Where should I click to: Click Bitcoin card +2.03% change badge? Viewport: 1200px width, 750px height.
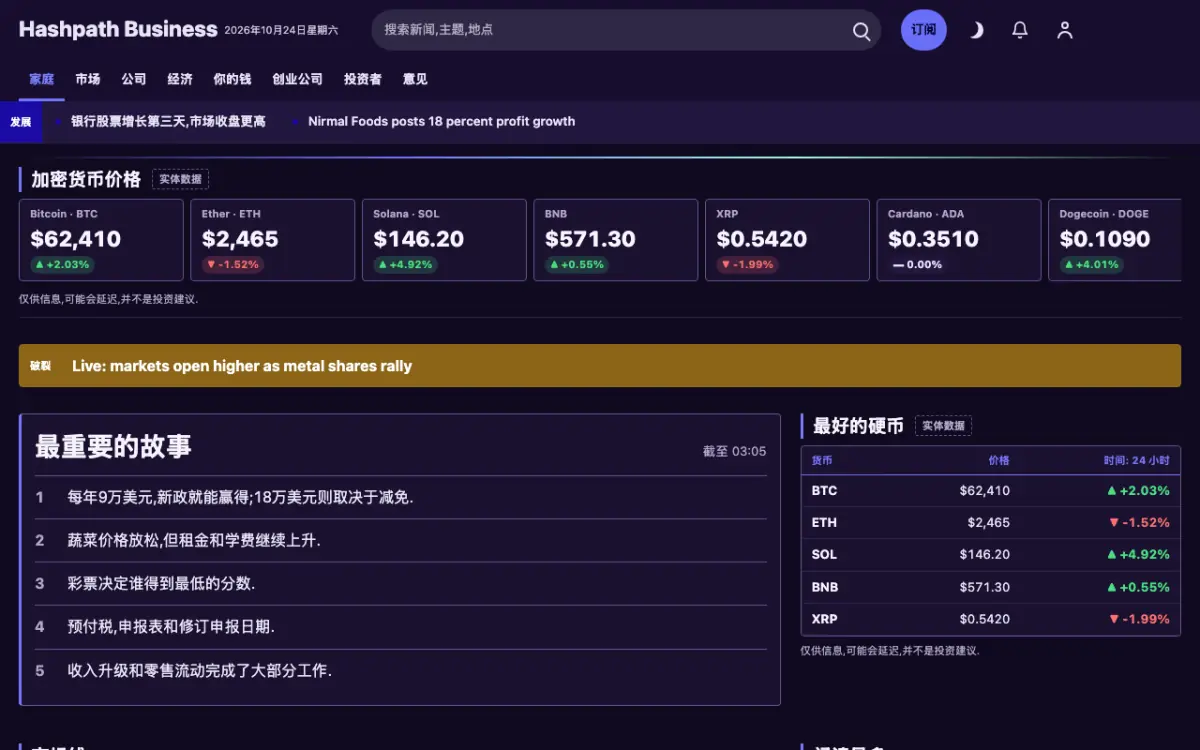(62, 265)
